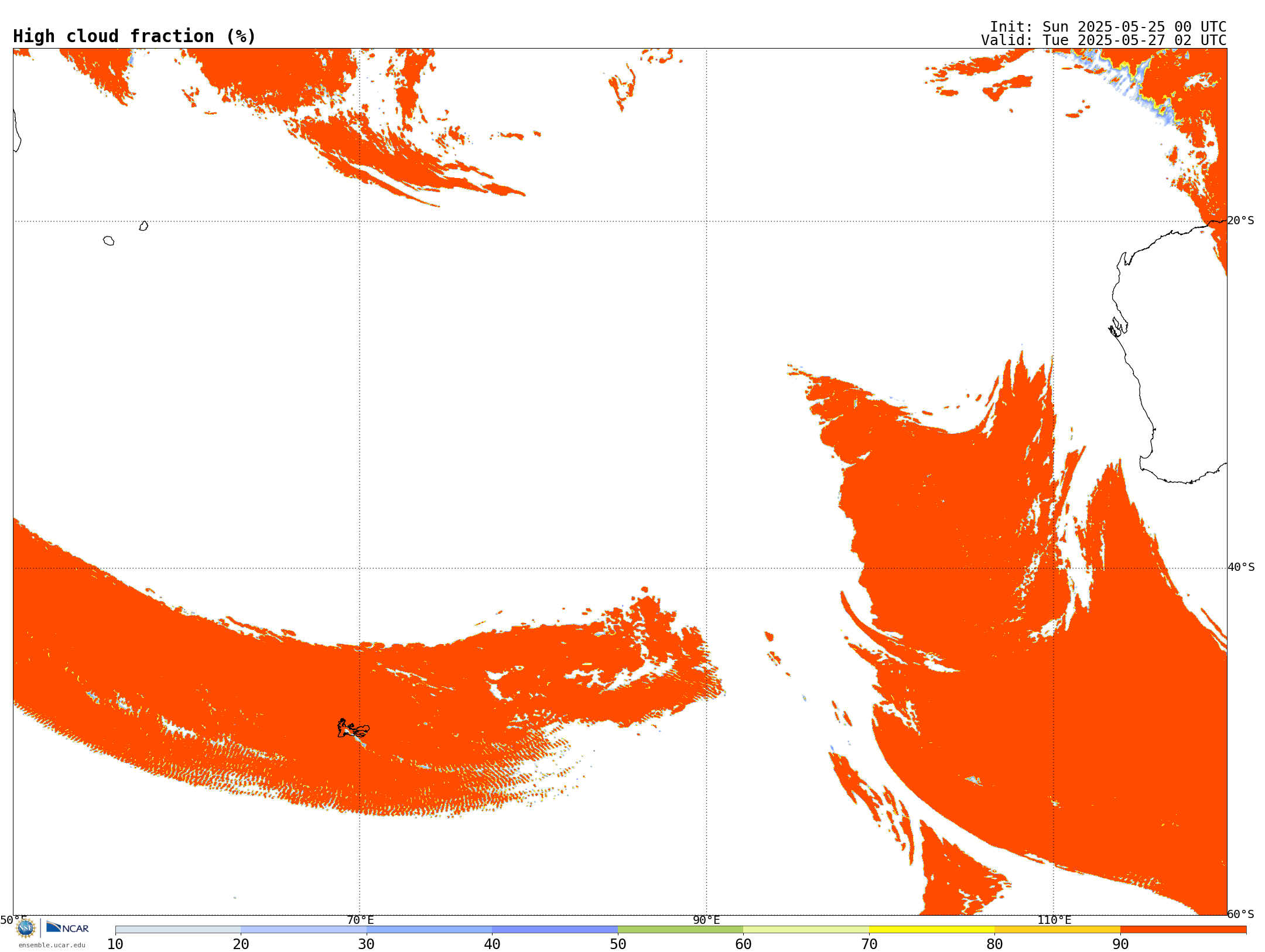Click the 20–30 light blue colorbar segment
Viewport: 1265px width, 952px height.
(303, 930)
